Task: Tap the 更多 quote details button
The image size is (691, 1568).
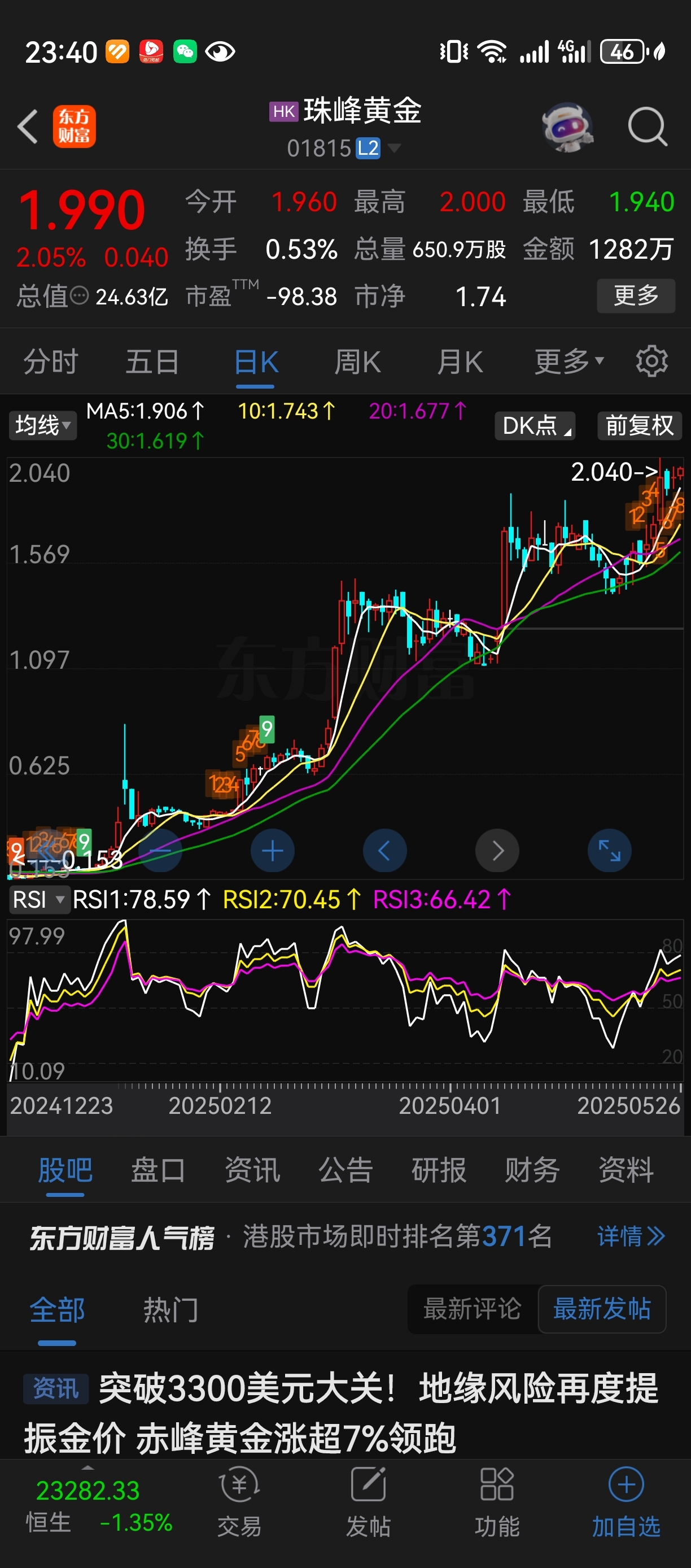Action: point(636,296)
